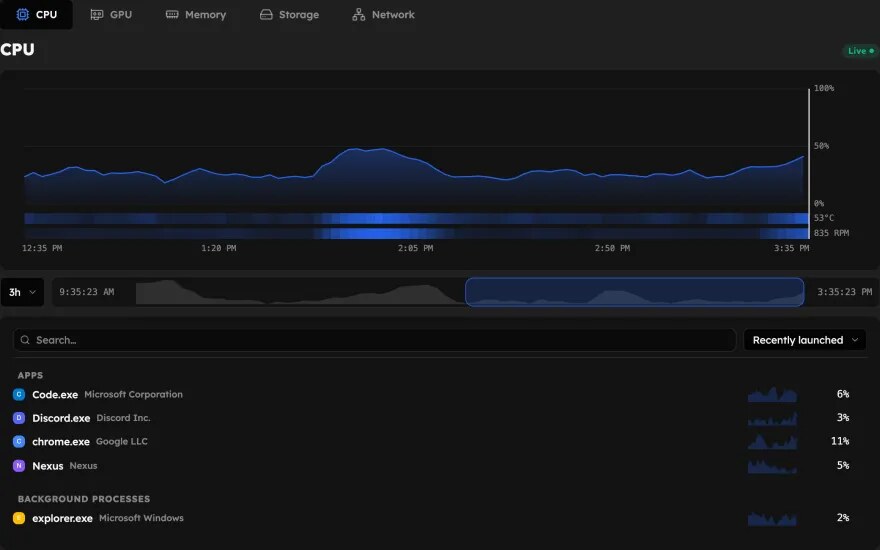The width and height of the screenshot is (880, 550).
Task: Click the Discord.exe usage sparkline
Action: point(772,418)
